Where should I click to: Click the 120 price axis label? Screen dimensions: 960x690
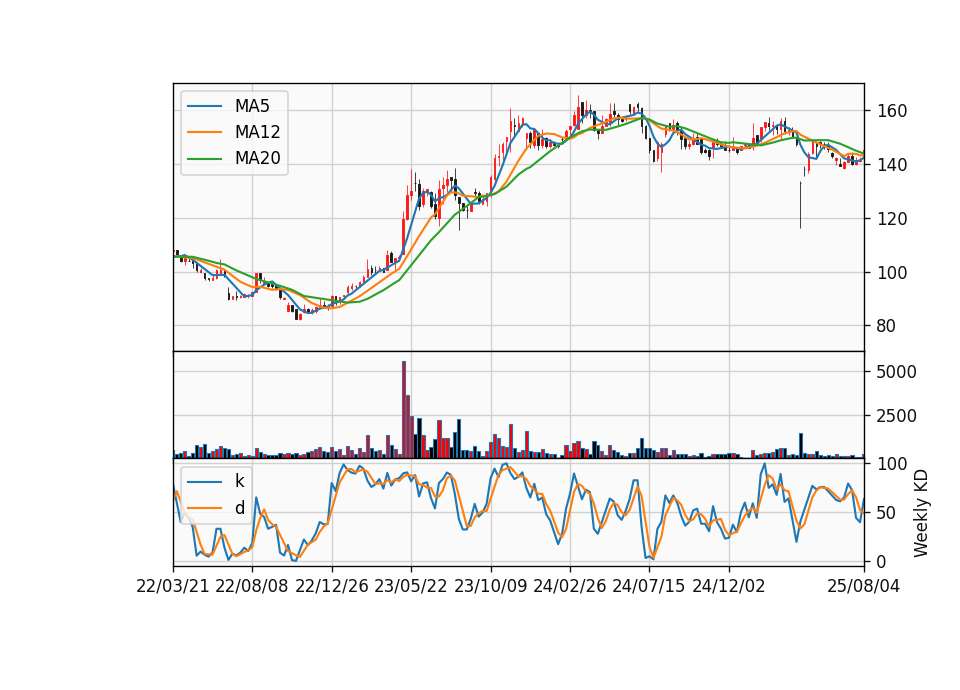pyautogui.click(x=892, y=219)
